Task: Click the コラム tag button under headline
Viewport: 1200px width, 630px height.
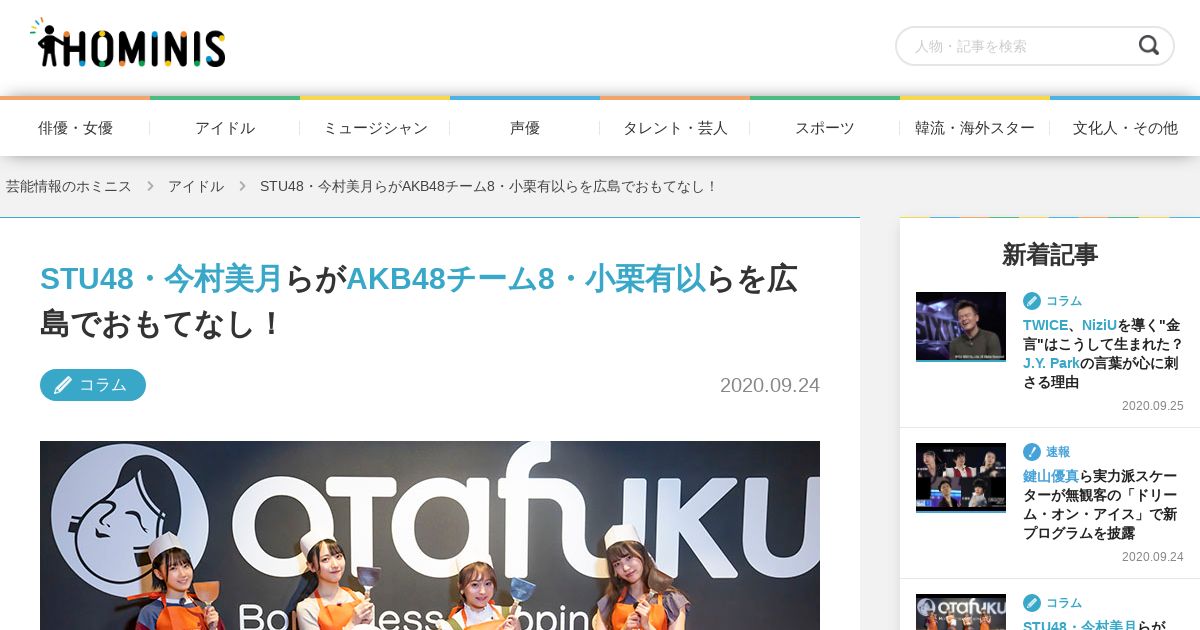Action: click(x=93, y=385)
